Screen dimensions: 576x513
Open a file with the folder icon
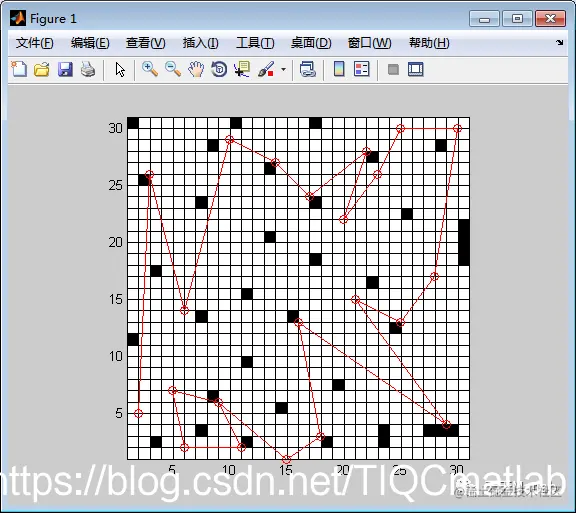pos(42,69)
